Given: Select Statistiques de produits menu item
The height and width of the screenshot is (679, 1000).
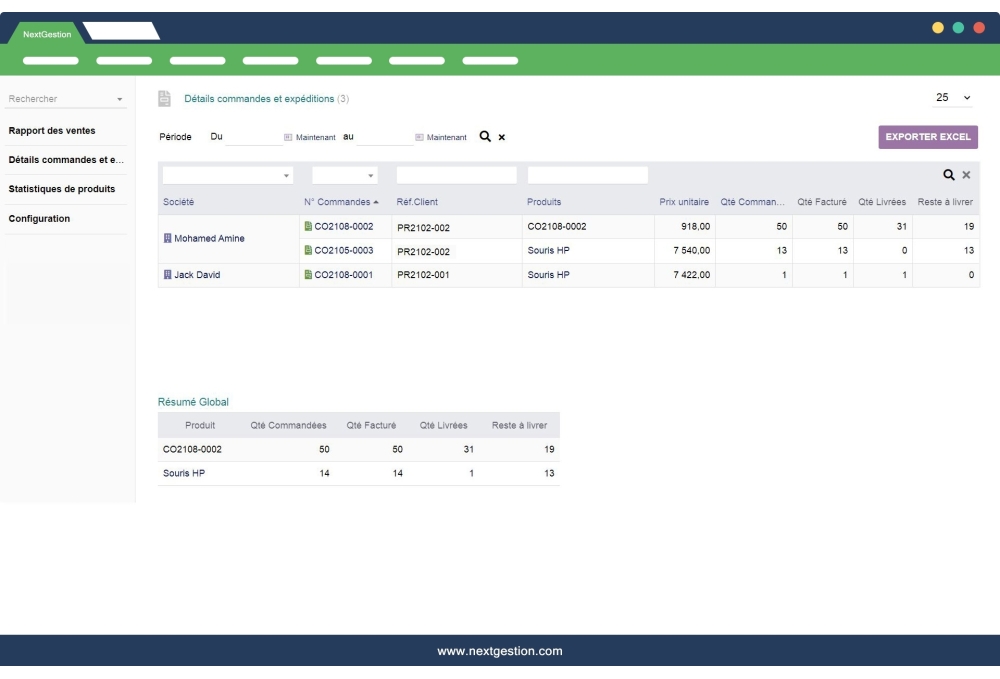Looking at the screenshot, I should [61, 189].
